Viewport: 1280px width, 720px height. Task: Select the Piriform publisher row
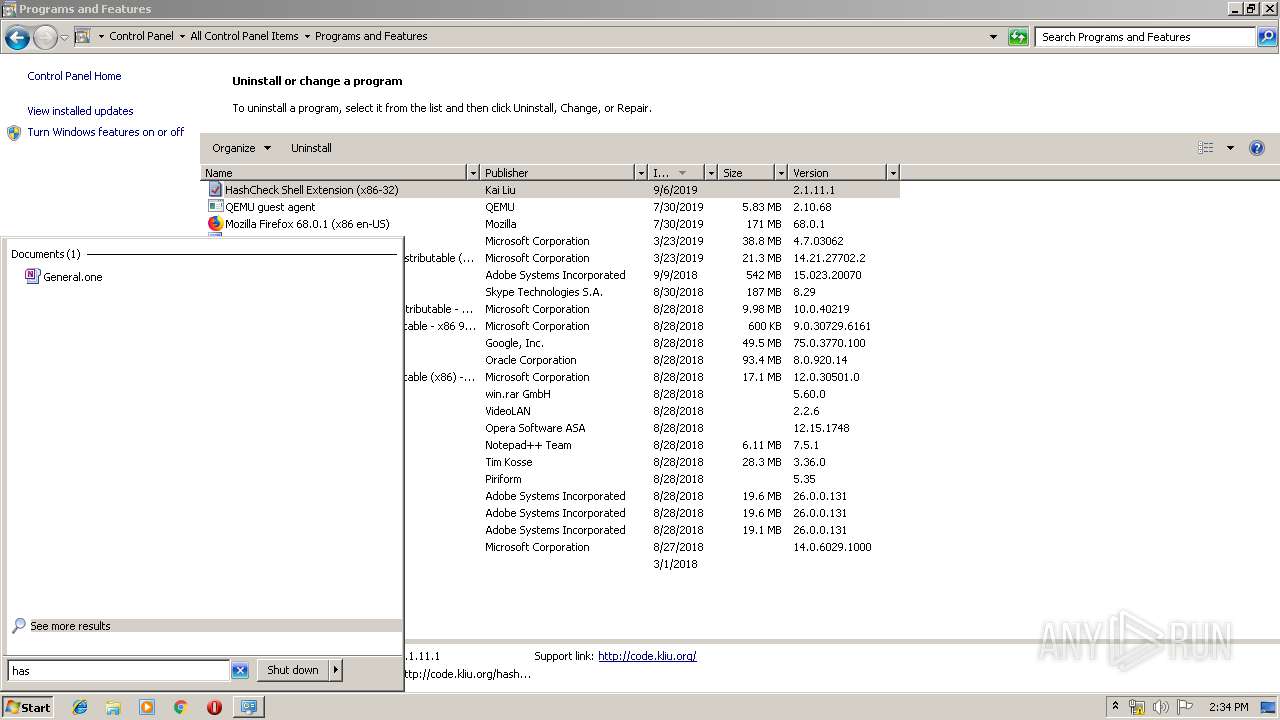coord(651,479)
